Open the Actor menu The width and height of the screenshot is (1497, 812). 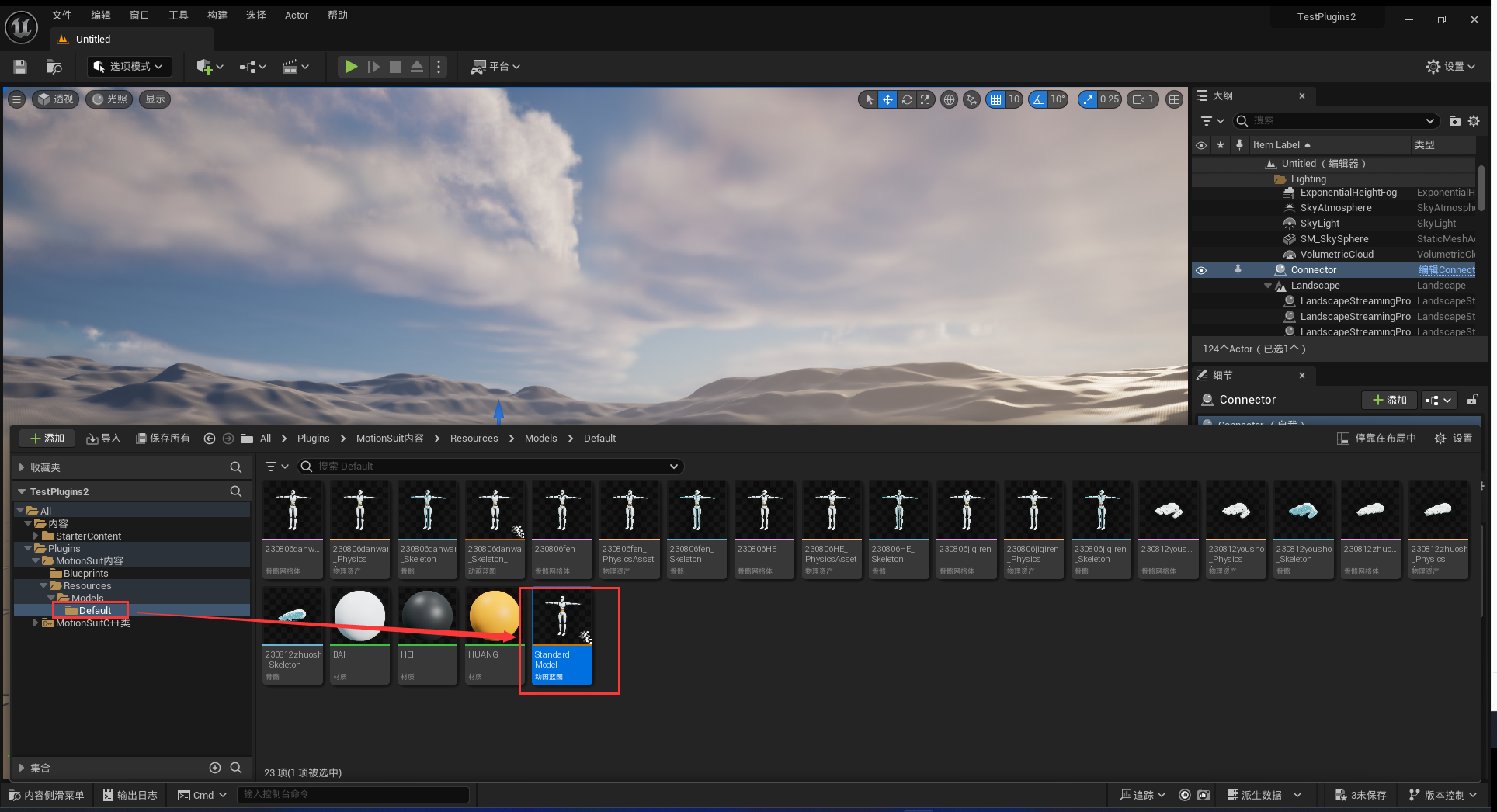pos(296,16)
